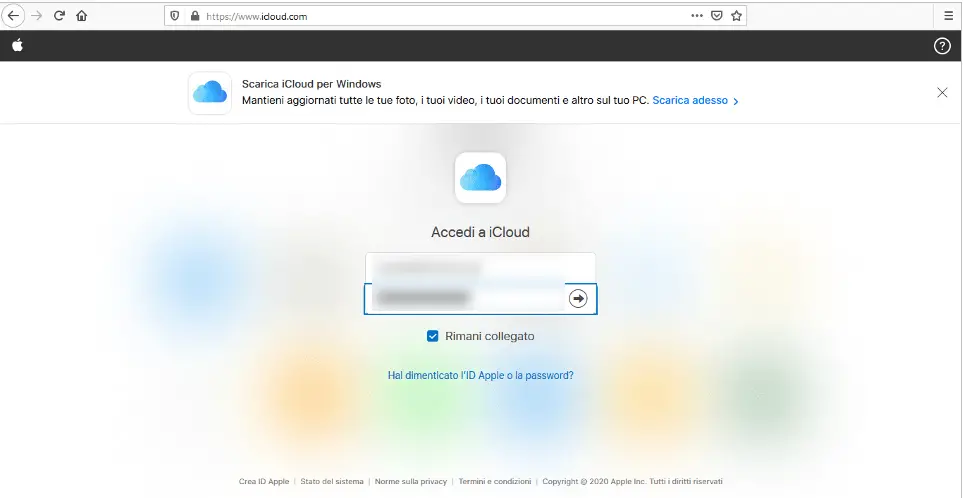Click the large iCloud logo above login
This screenshot has height=498, width=963.
click(x=480, y=178)
